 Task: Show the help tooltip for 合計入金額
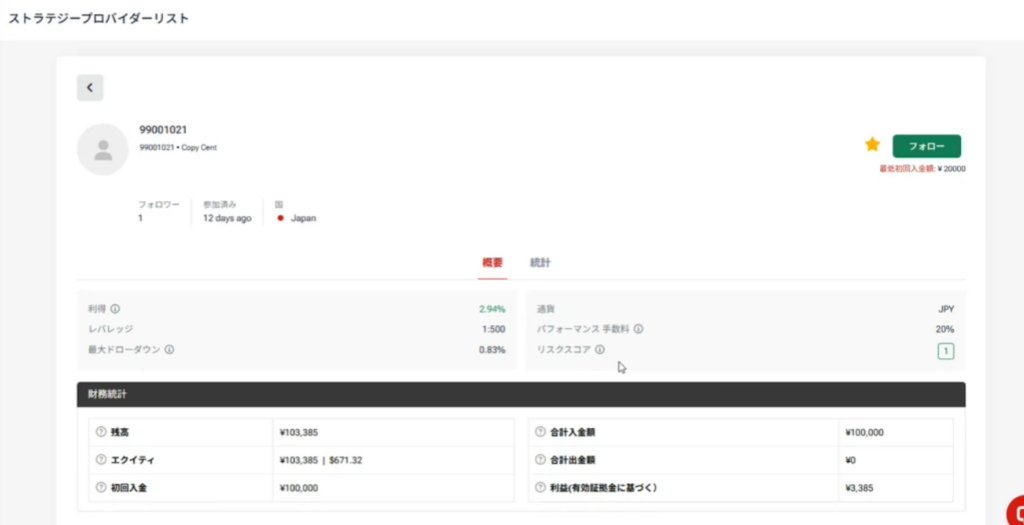click(540, 432)
